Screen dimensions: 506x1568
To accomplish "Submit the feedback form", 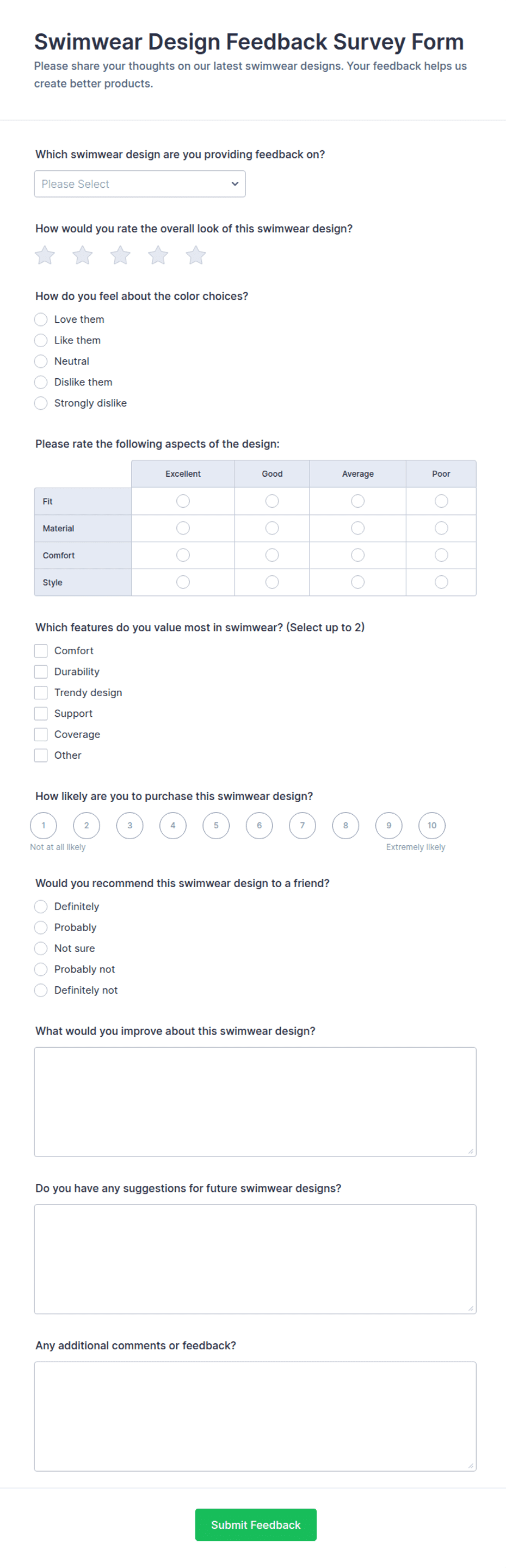I will pyautogui.click(x=255, y=1524).
